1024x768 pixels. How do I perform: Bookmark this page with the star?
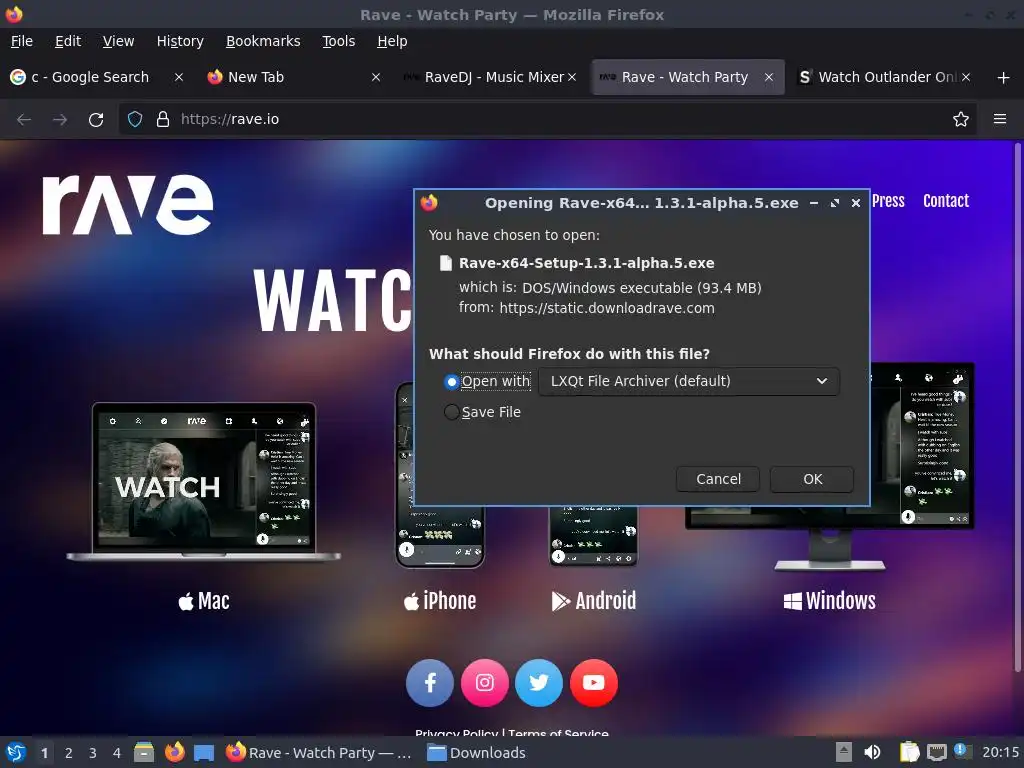click(961, 120)
